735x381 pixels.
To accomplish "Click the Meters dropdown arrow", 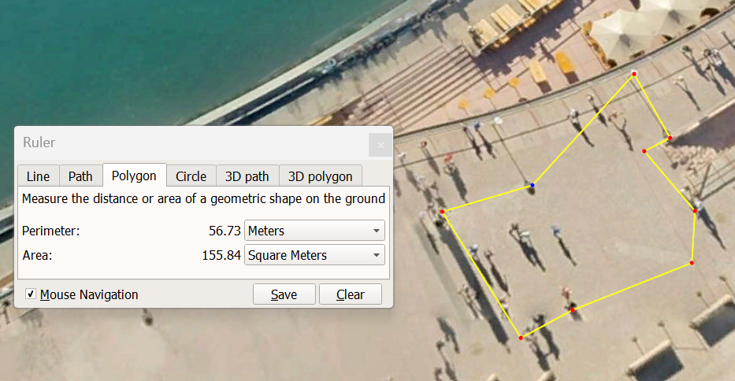I will click(376, 231).
